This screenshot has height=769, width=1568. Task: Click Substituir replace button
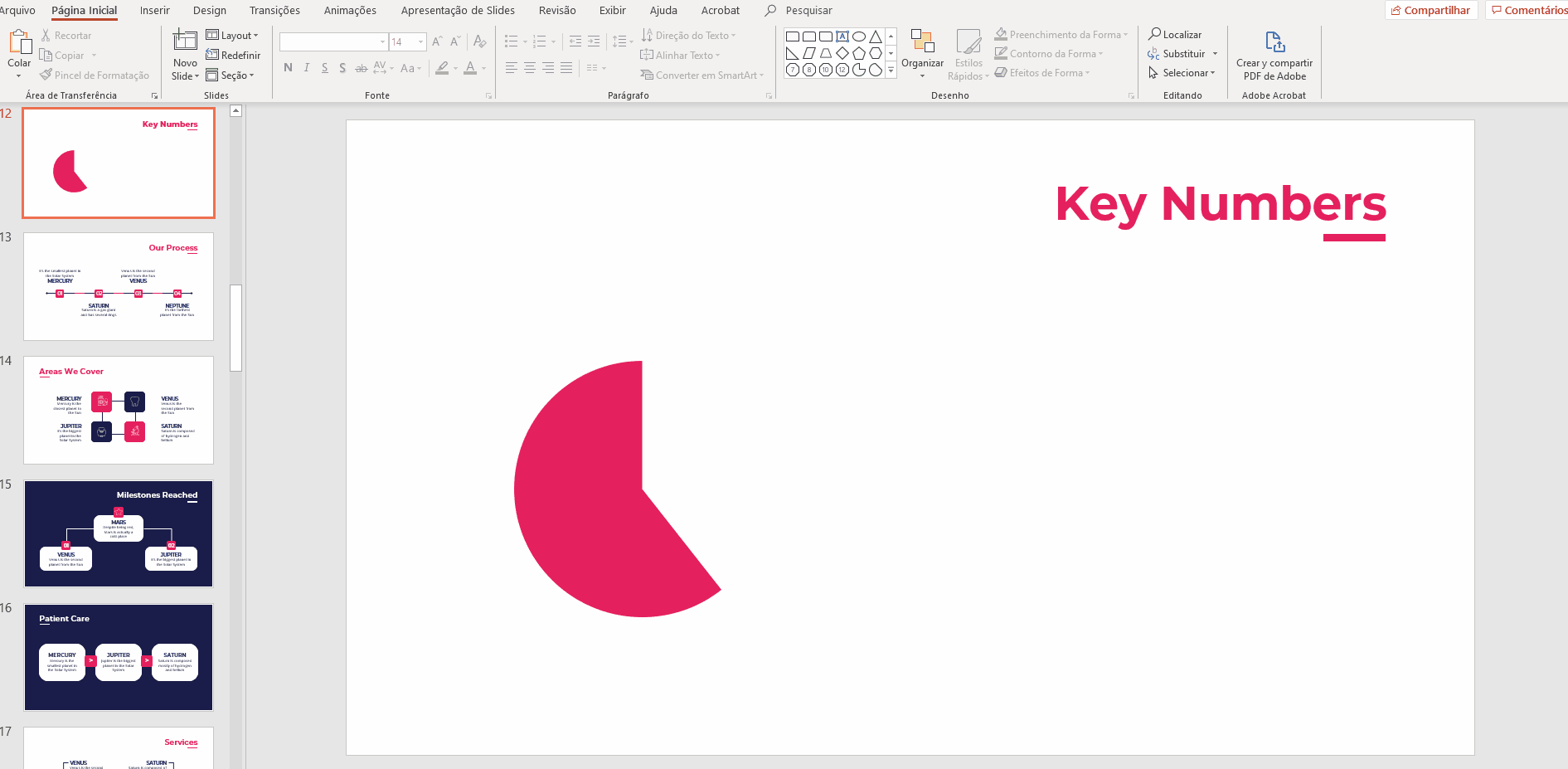click(x=1177, y=54)
